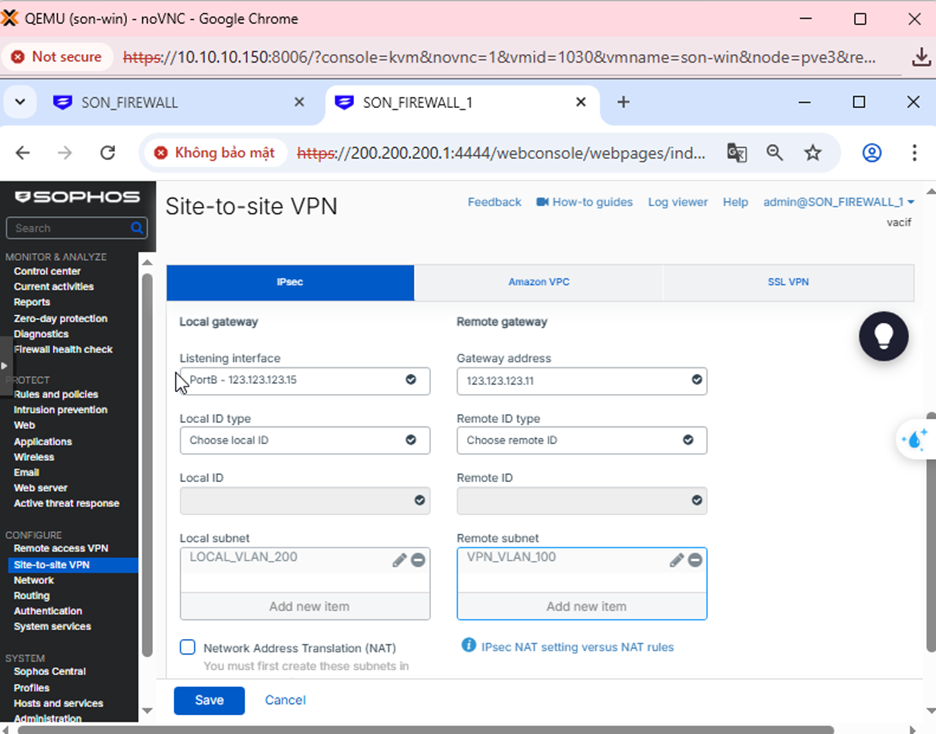
Task: Click pencil edit icon for LOCAL_VLAN_200
Action: pos(399,560)
